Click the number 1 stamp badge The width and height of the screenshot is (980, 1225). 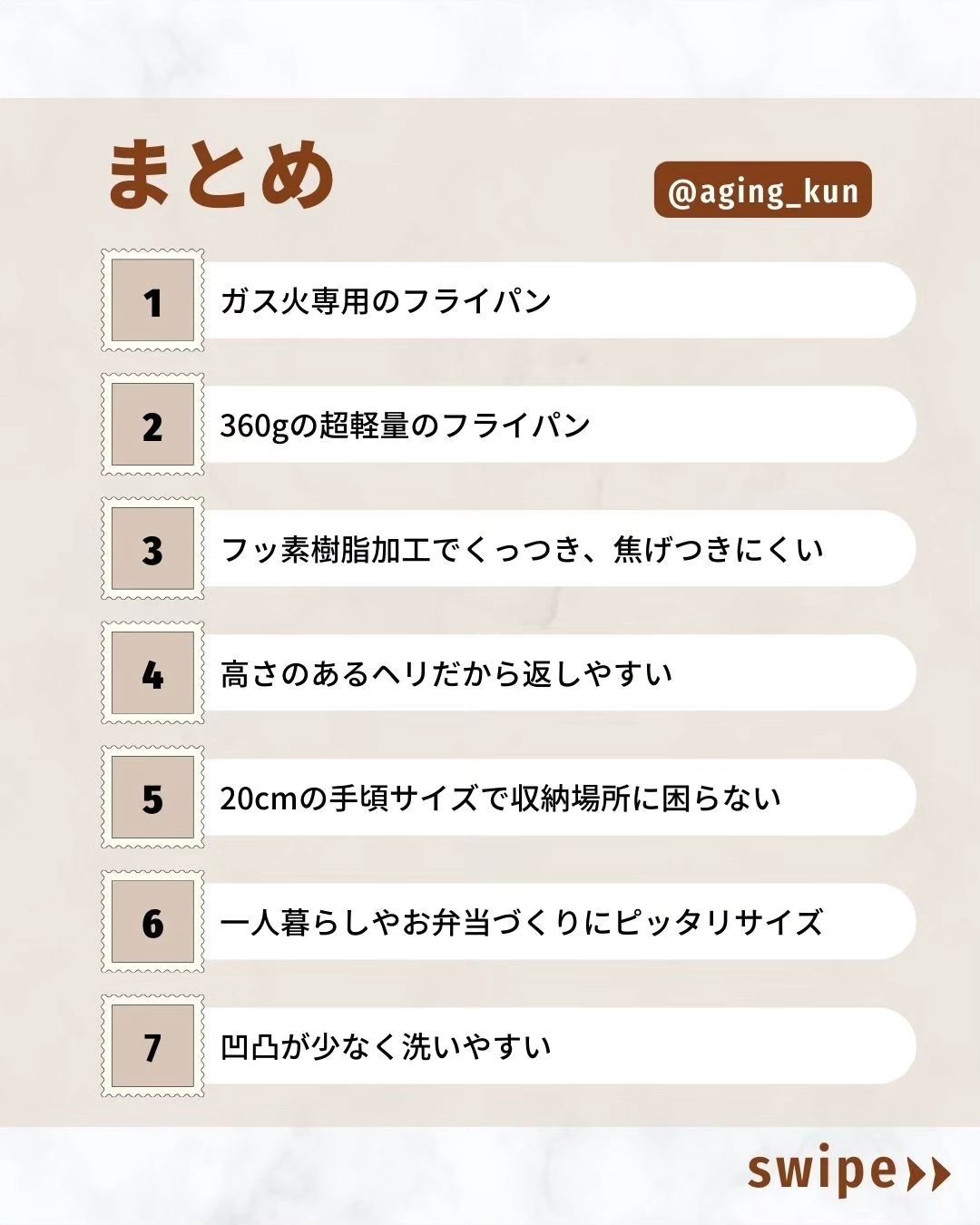click(152, 300)
